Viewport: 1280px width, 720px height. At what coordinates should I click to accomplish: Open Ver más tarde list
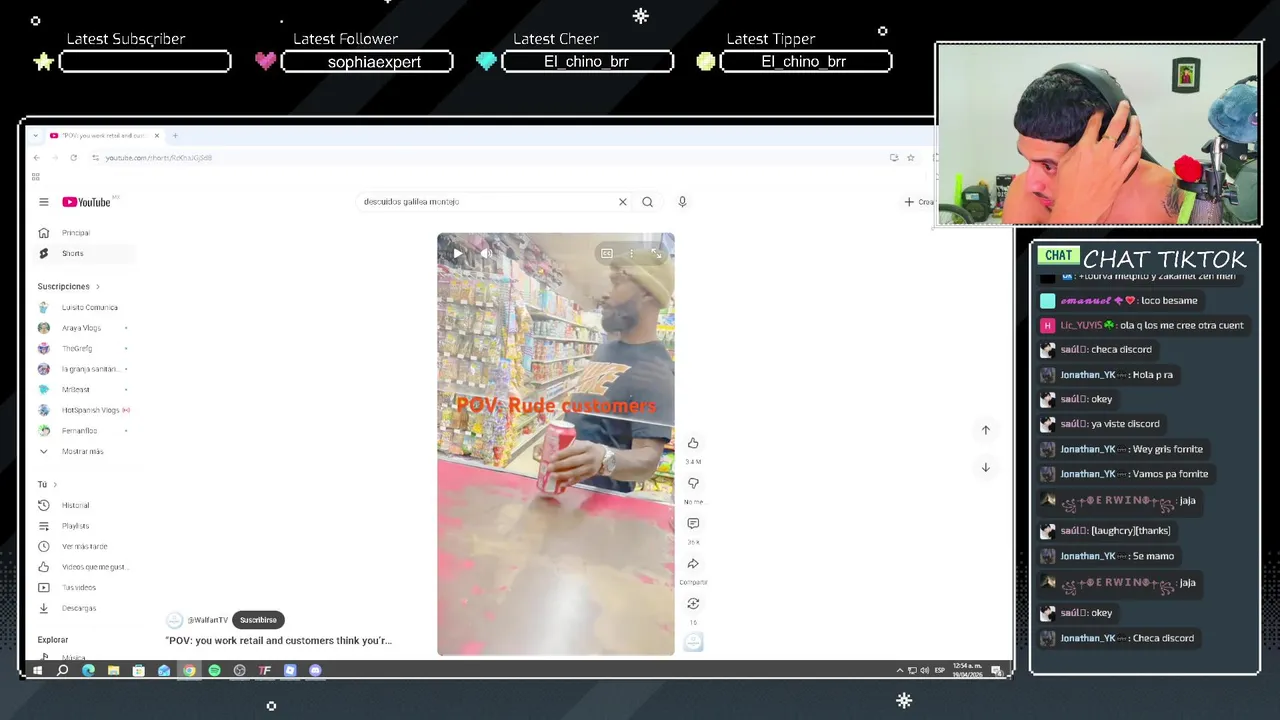point(84,546)
